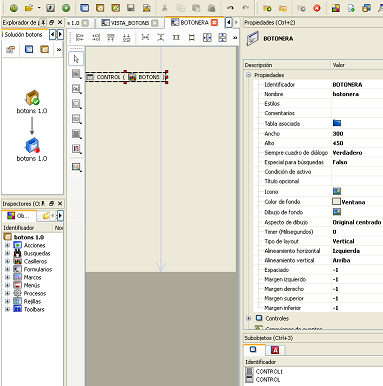Select the pointer arrow tool in palette
Viewport: 383px width, 386px height.
tap(76, 59)
